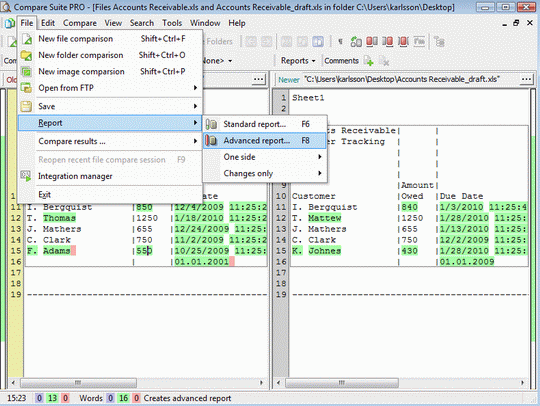The width and height of the screenshot is (540, 406).
Task: Click 'Mattew' in the right pane
Action: (324, 218)
